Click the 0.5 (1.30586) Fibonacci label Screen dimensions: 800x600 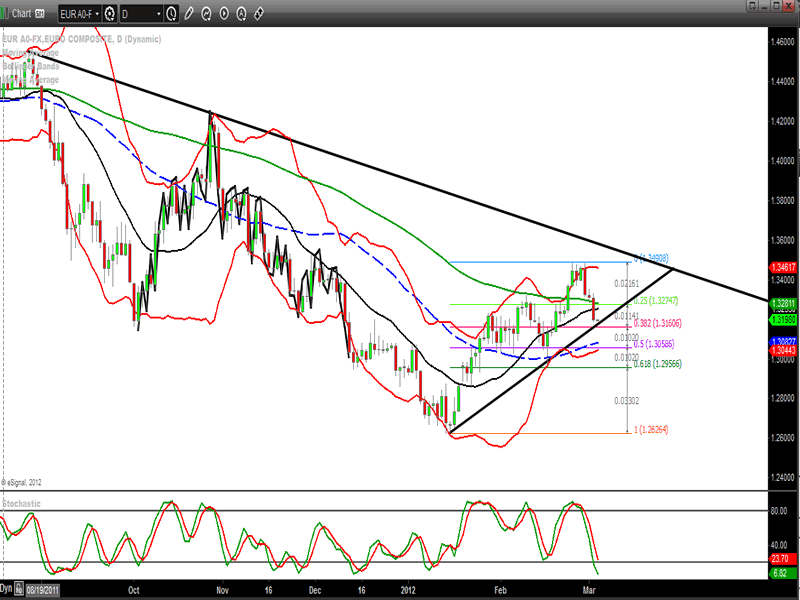coord(654,344)
